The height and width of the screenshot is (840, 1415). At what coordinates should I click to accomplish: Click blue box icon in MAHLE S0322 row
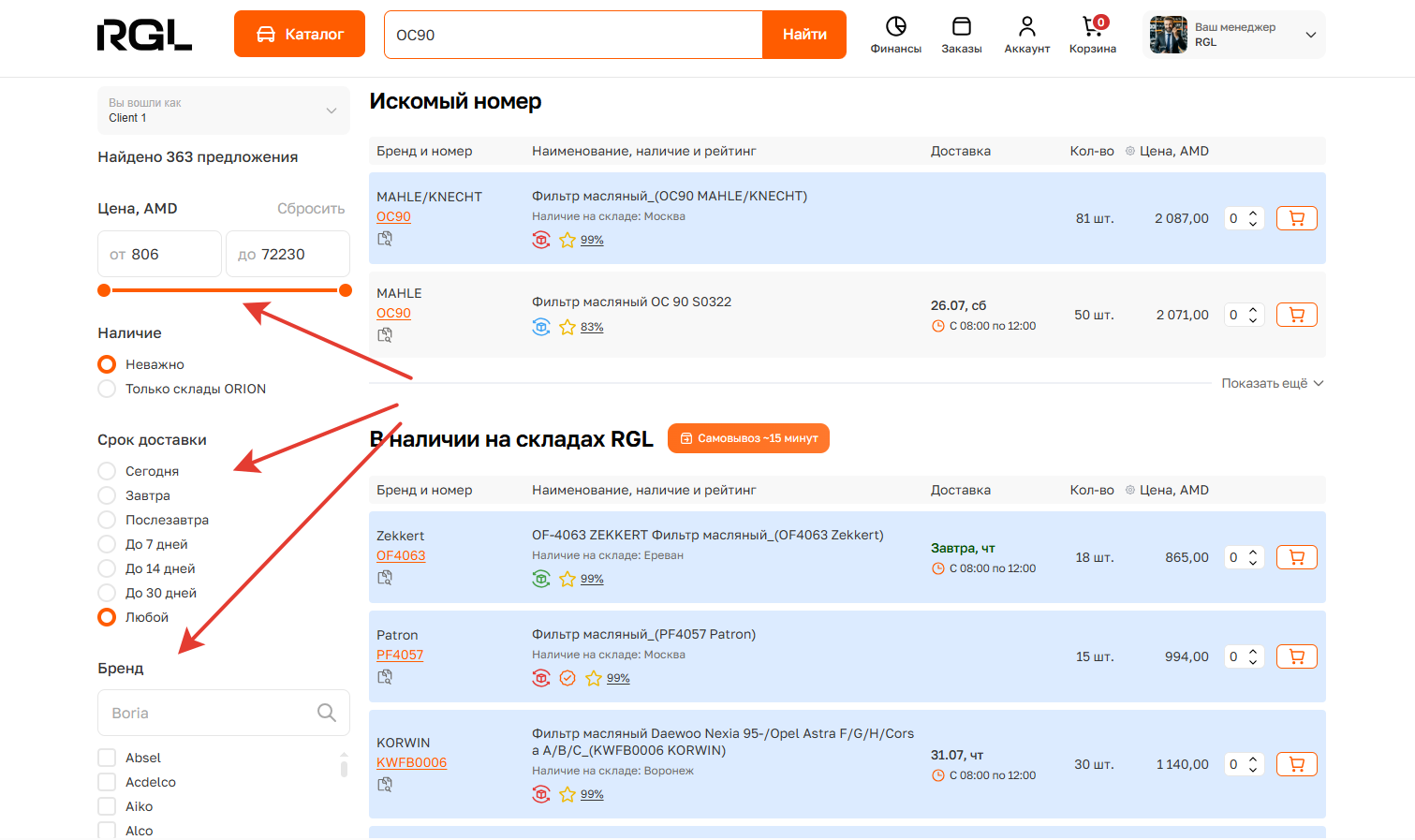point(541,327)
